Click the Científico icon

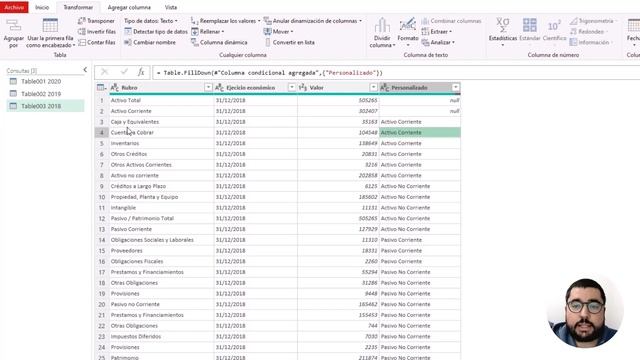[x=554, y=26]
